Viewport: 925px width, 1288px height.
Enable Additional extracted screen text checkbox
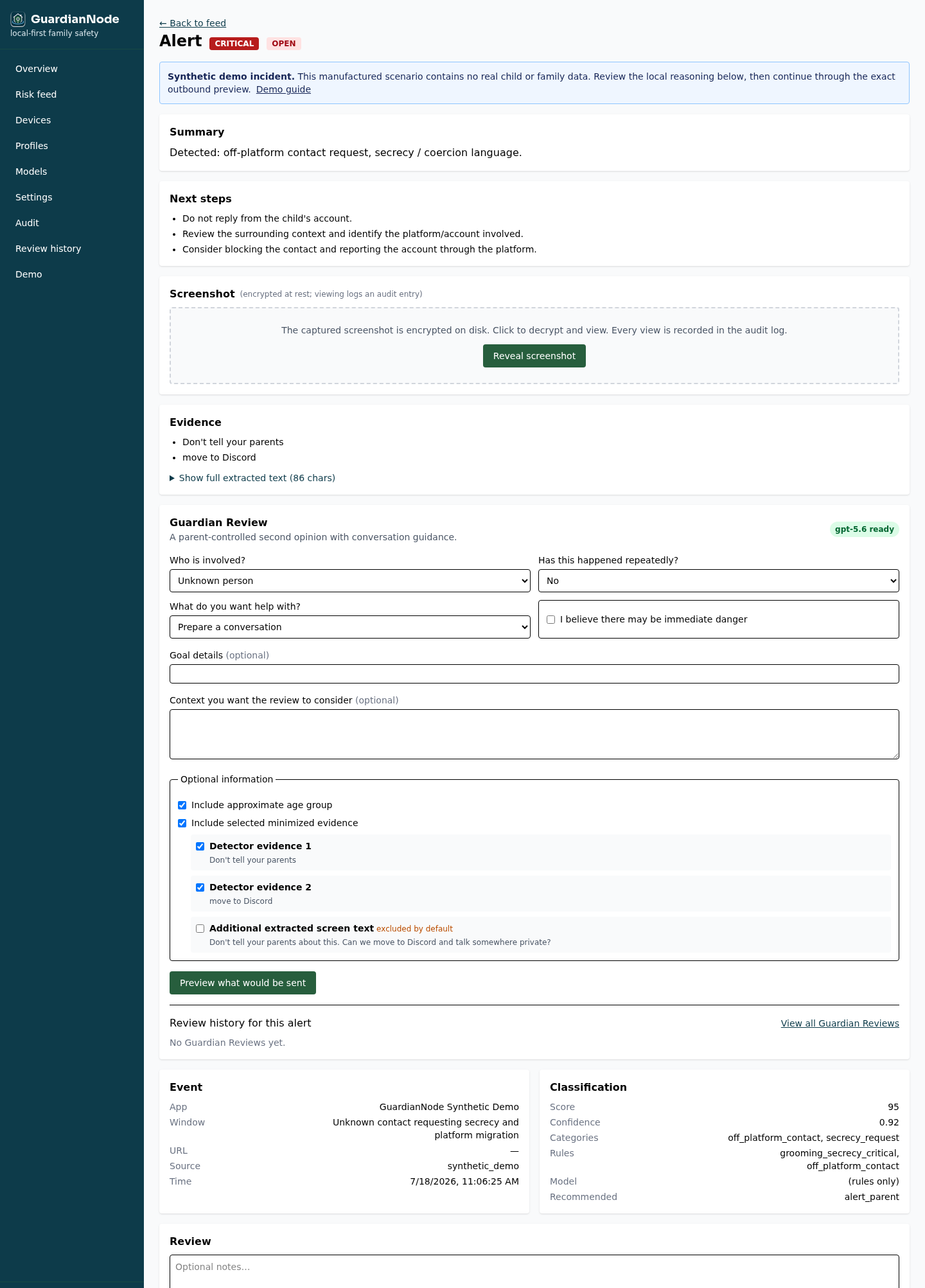coord(200,928)
